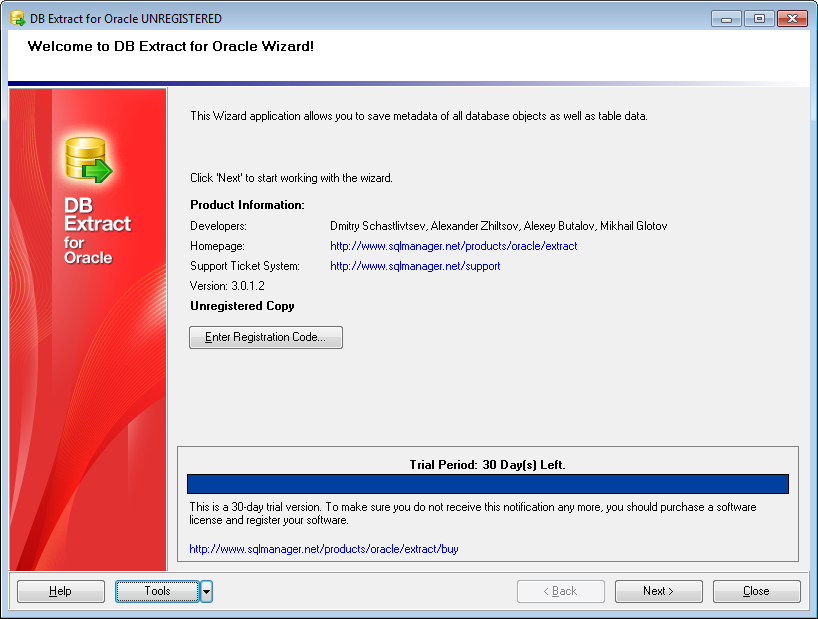Image resolution: width=818 pixels, height=619 pixels.
Task: Click the 'Unregistered Copy' label
Action: (242, 306)
